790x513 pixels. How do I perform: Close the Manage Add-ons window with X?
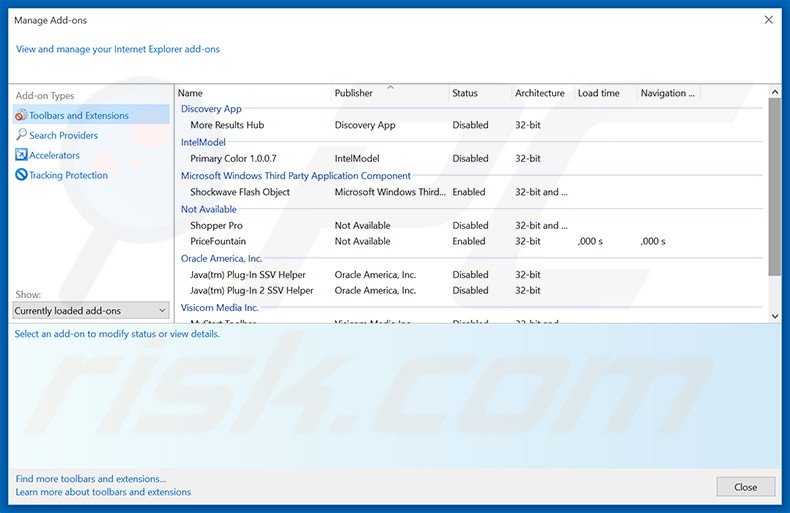point(768,19)
